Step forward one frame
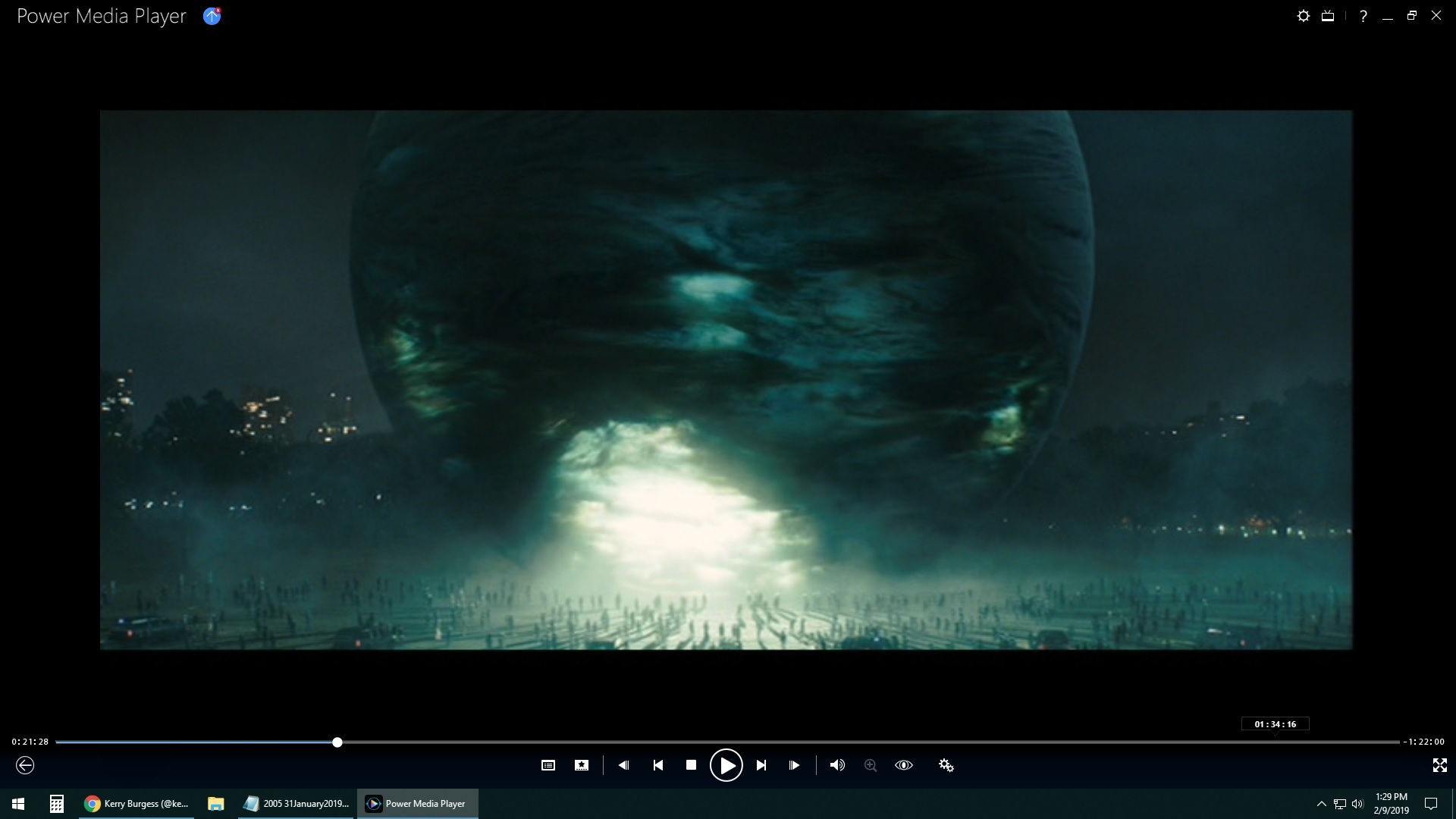Viewport: 1456px width, 819px height. coord(794,765)
